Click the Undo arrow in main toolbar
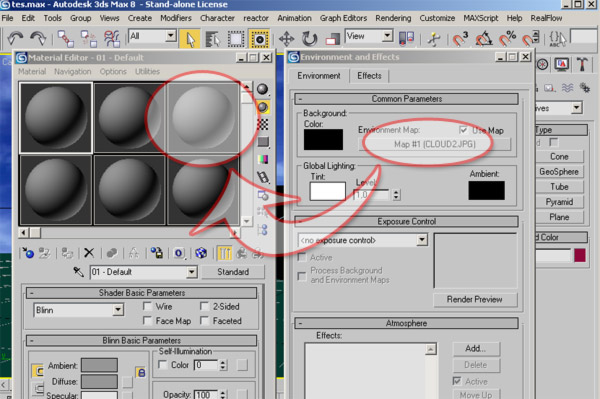 tap(15, 38)
